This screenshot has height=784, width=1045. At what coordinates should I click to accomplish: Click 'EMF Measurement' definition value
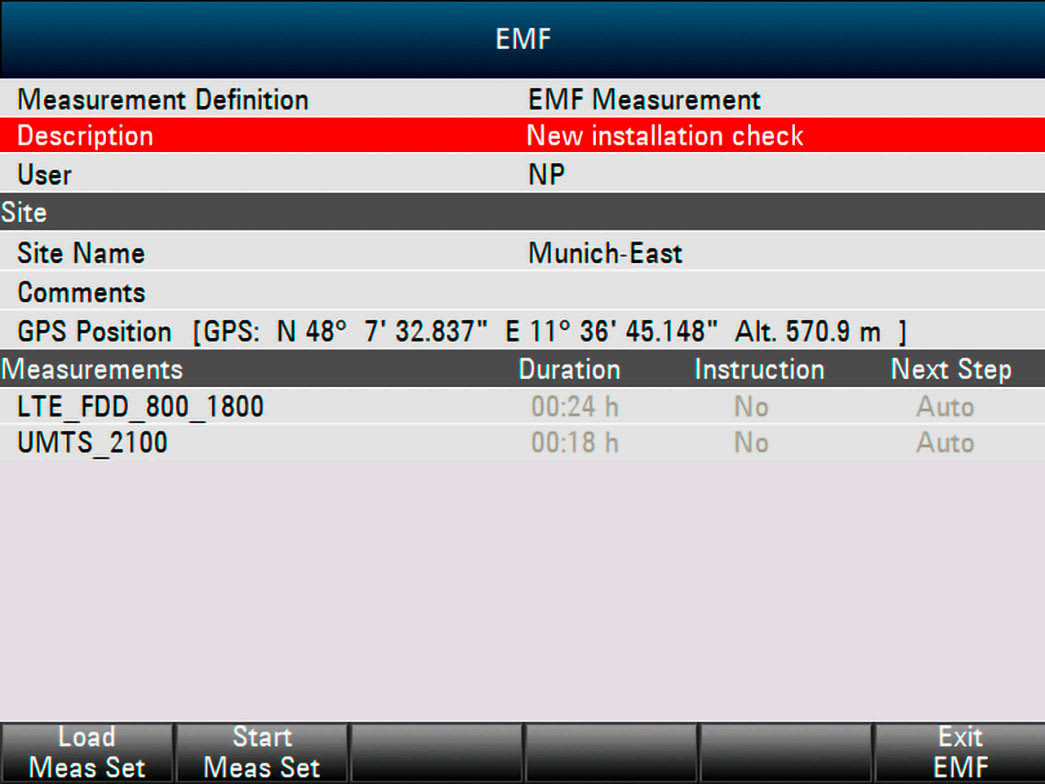click(644, 100)
